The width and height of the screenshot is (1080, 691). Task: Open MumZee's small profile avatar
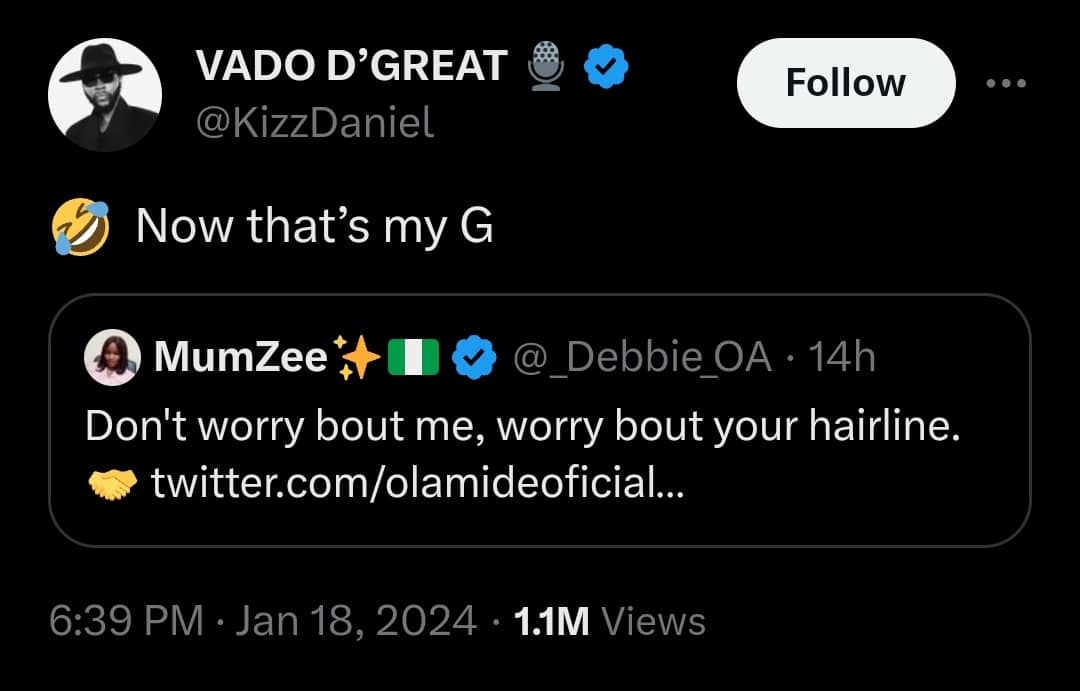coord(113,357)
